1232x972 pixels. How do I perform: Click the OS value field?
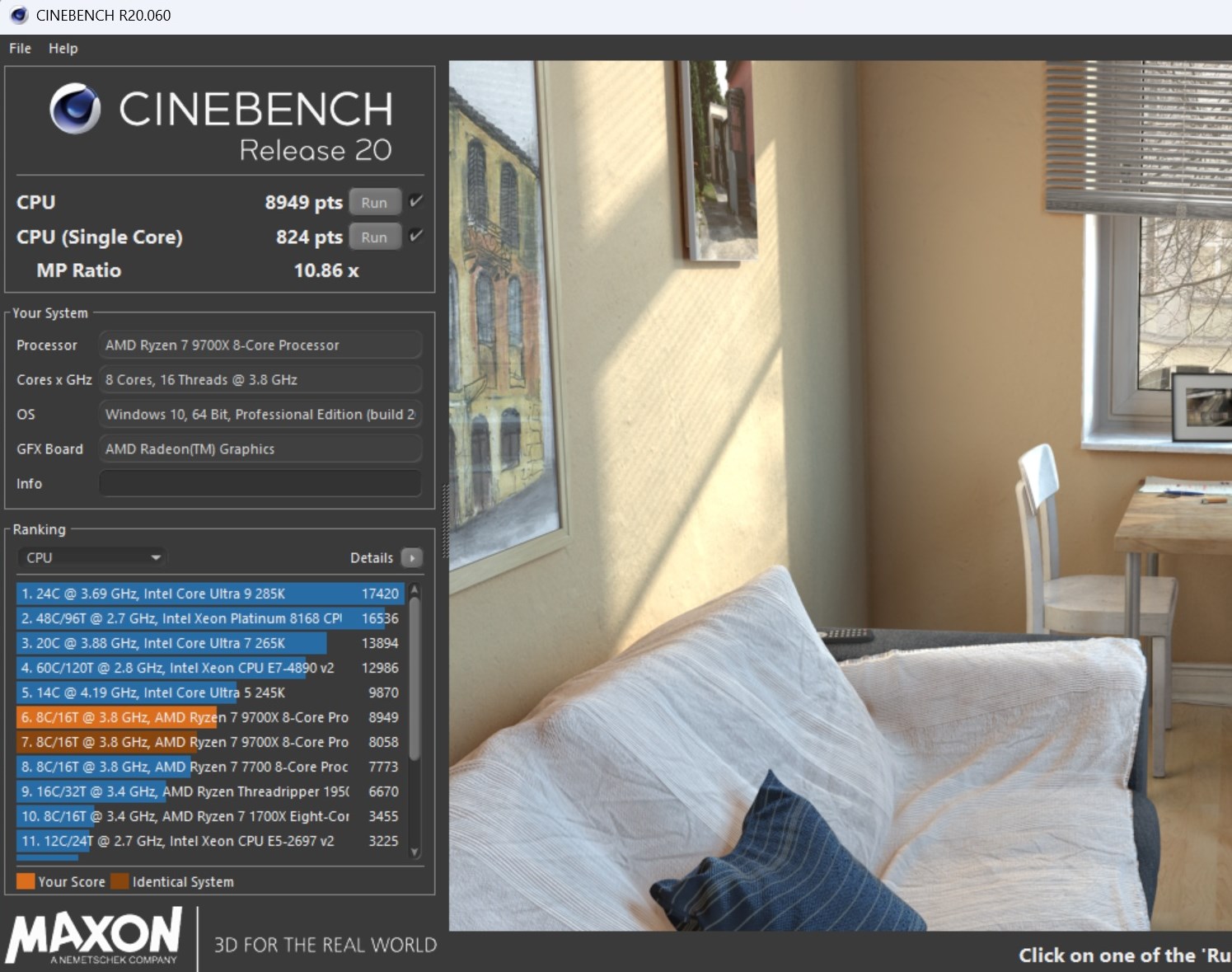click(x=260, y=414)
